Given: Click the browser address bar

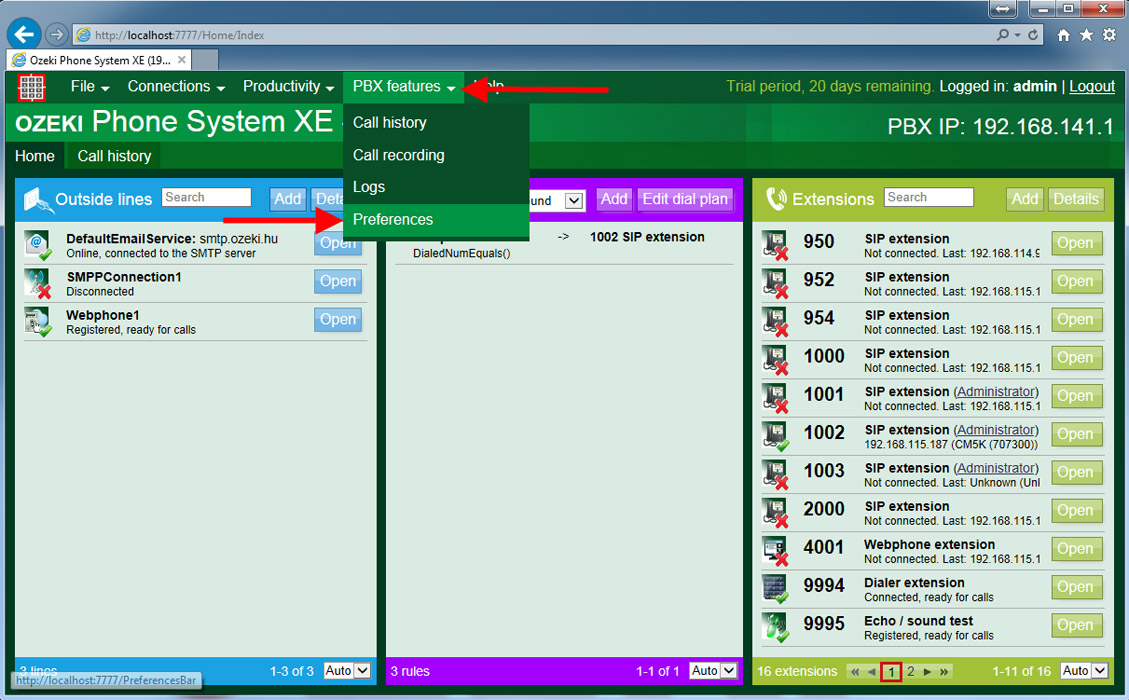Looking at the screenshot, I should pyautogui.click(x=533, y=35).
